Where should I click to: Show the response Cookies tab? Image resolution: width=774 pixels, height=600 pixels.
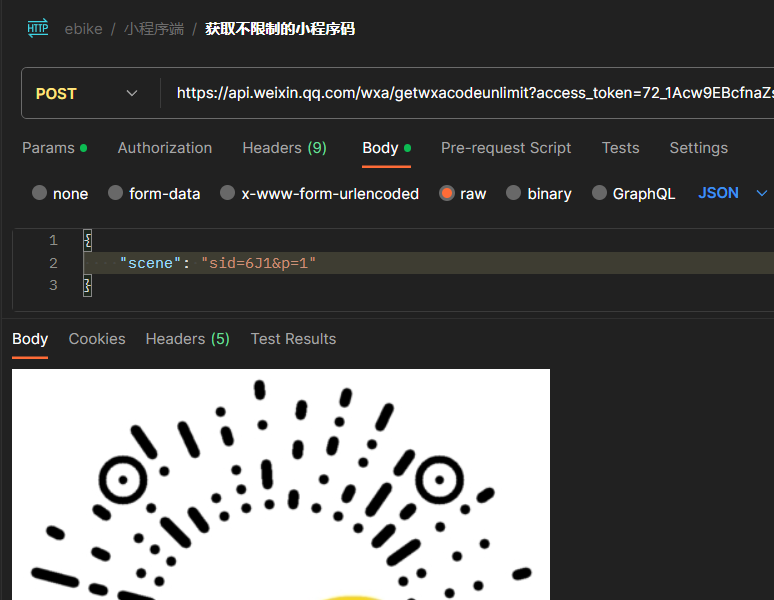click(97, 339)
